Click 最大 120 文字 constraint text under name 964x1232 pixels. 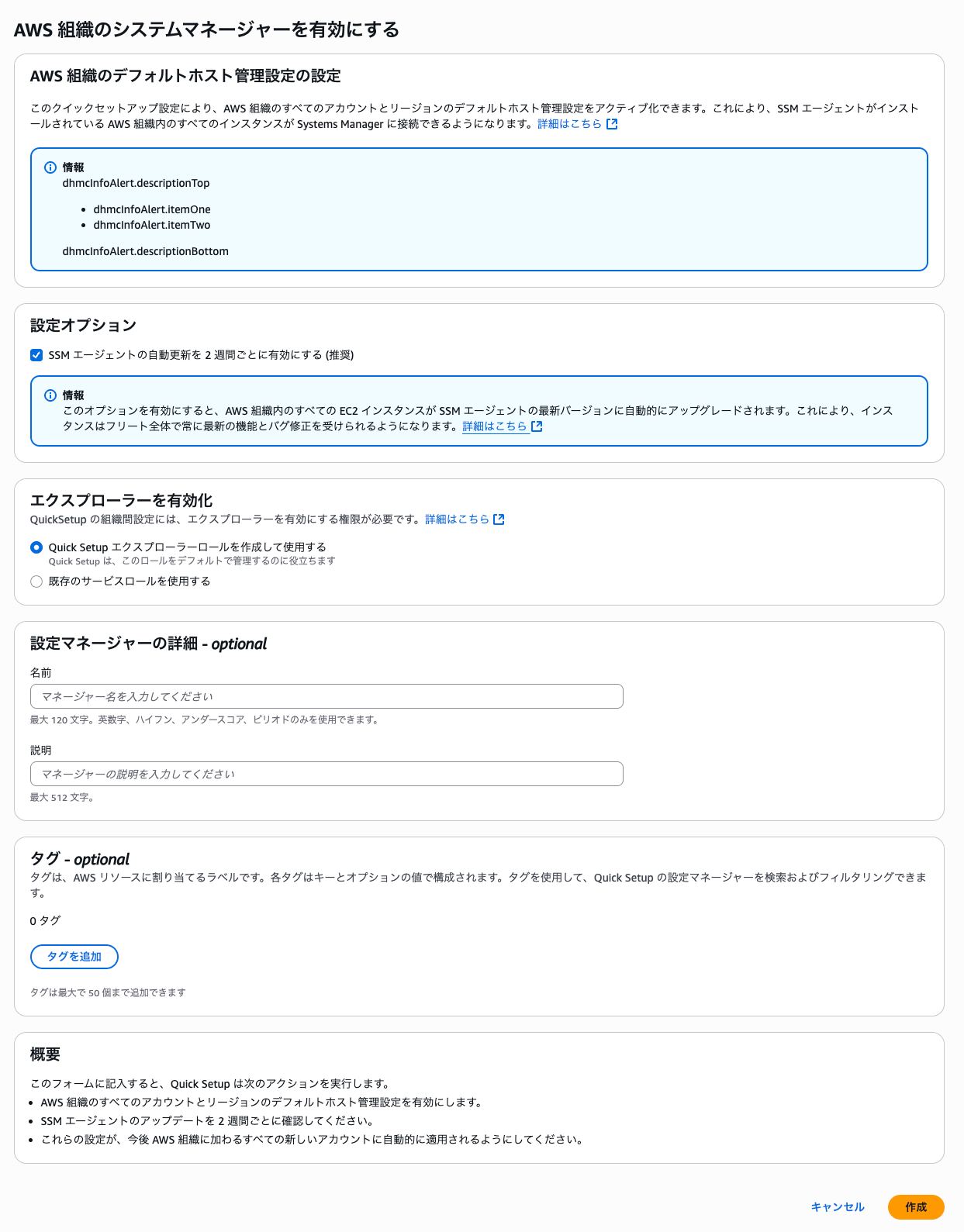(205, 720)
